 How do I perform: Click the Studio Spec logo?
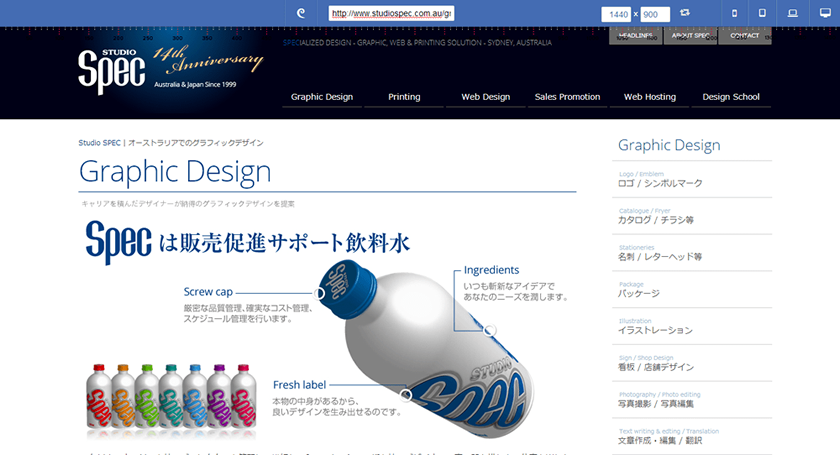[113, 69]
